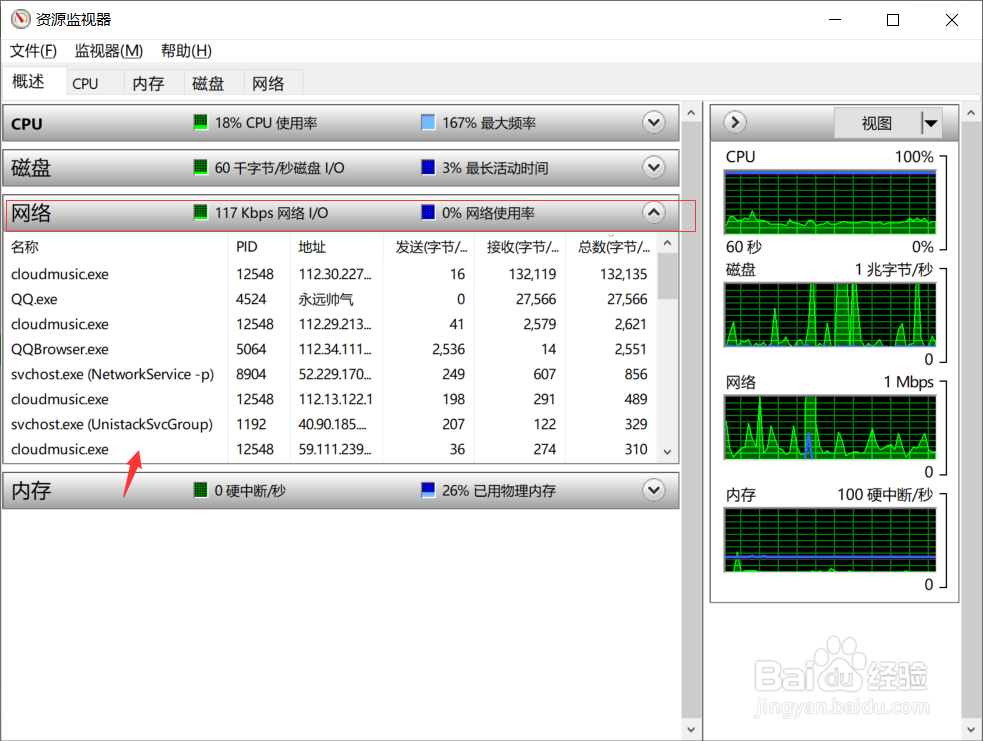Select the QQ.exe process row
The width and height of the screenshot is (983, 741).
tap(331, 299)
